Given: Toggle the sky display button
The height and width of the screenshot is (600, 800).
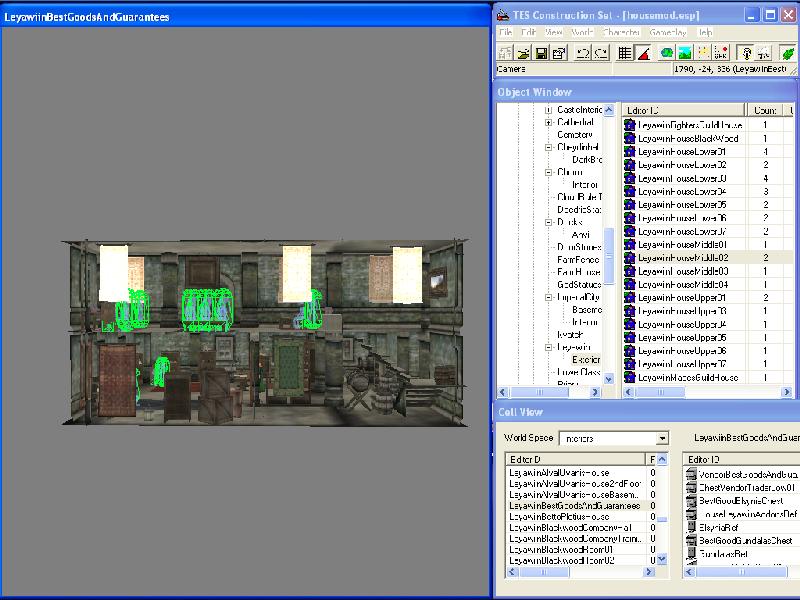Looking at the screenshot, I should tap(764, 53).
